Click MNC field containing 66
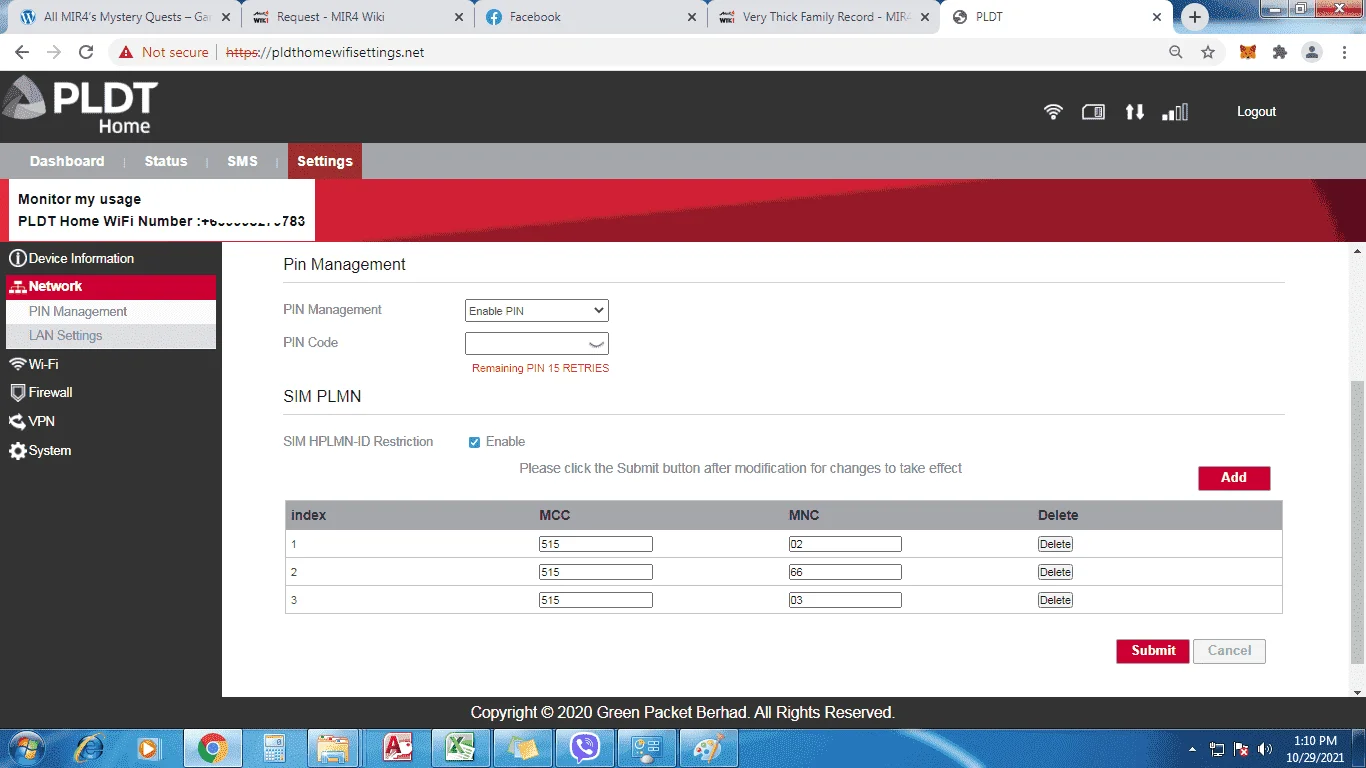The image size is (1366, 768). [845, 573]
